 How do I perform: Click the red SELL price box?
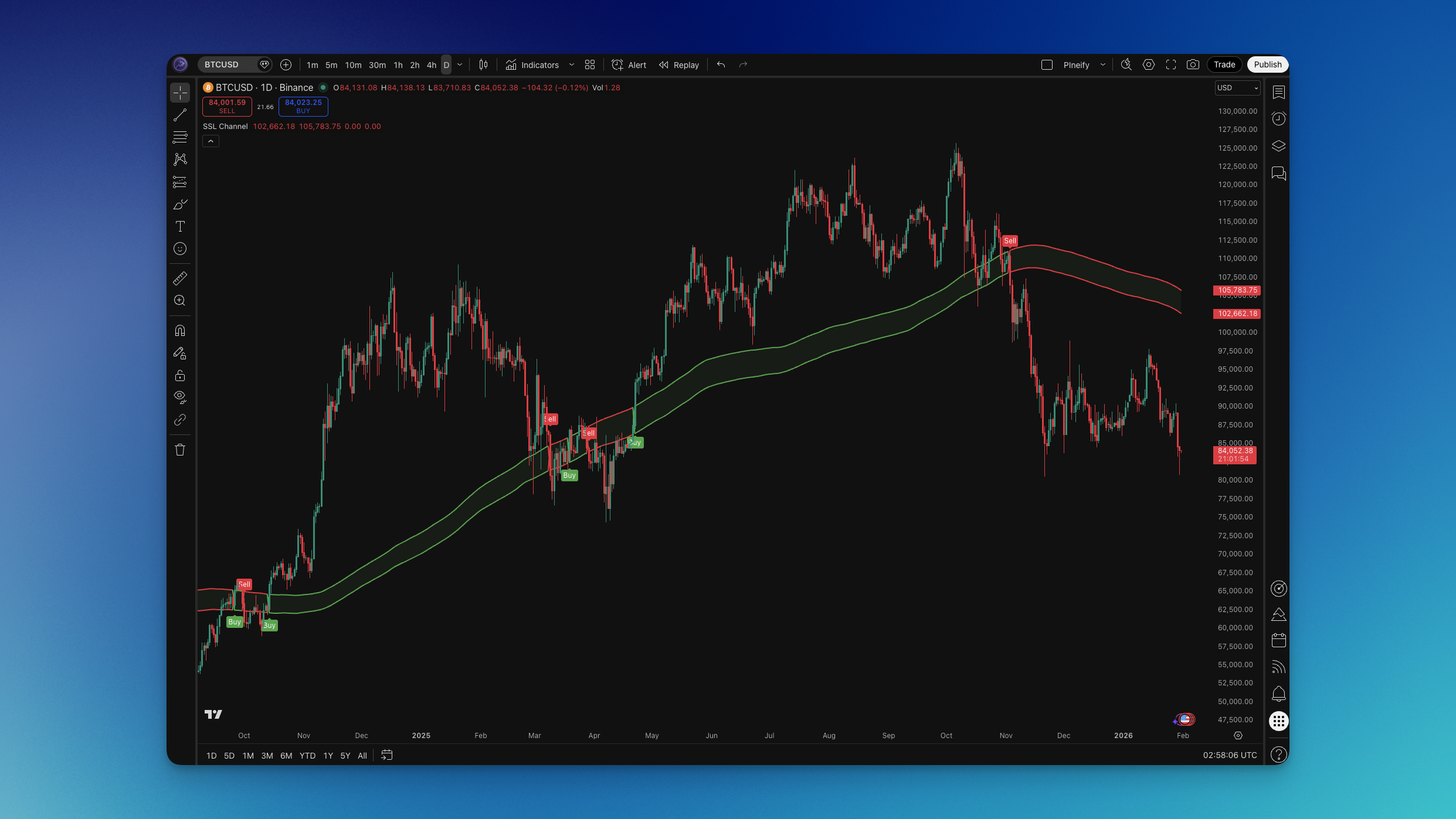[227, 106]
